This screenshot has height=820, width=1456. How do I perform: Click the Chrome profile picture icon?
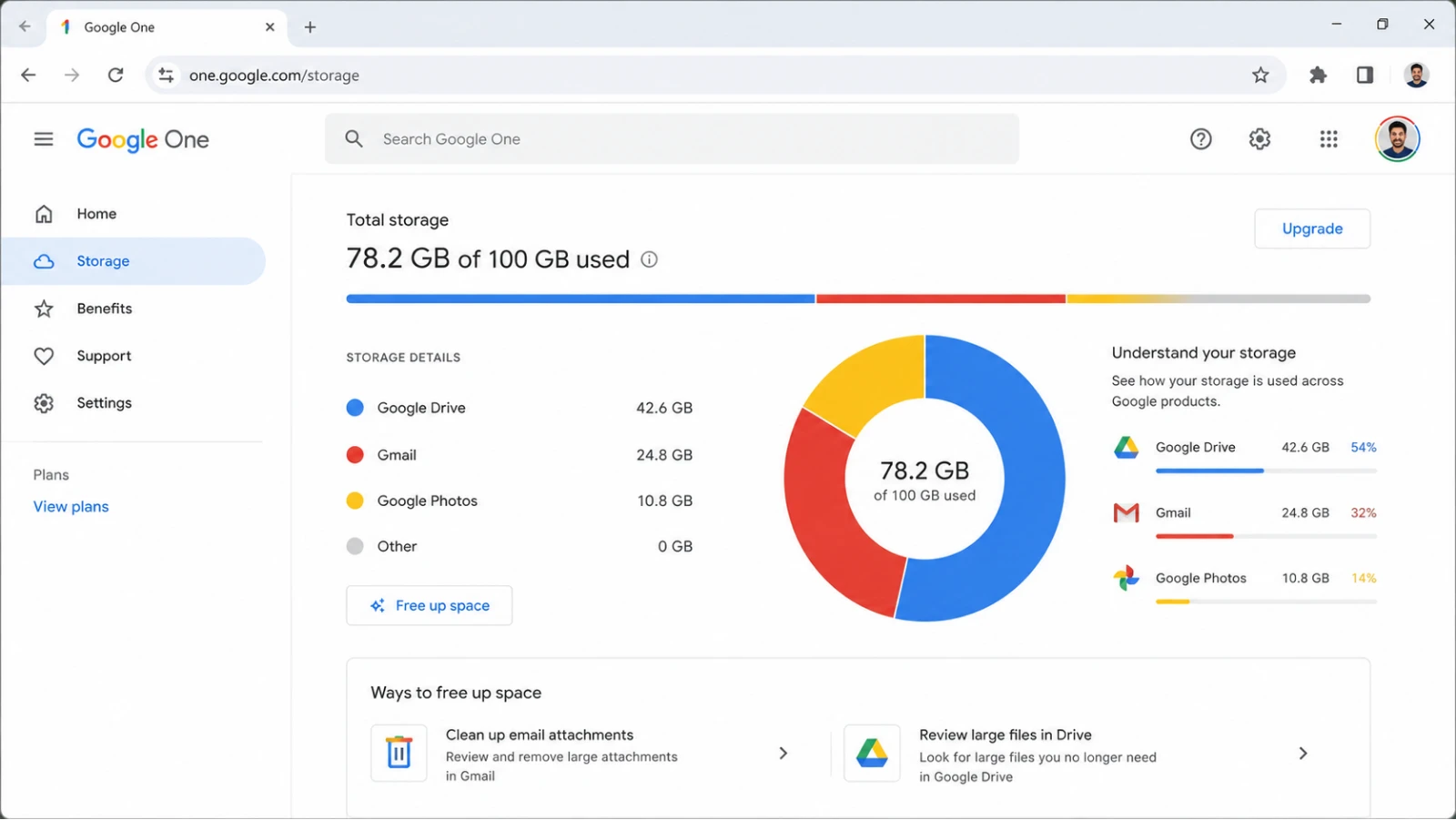(1416, 75)
